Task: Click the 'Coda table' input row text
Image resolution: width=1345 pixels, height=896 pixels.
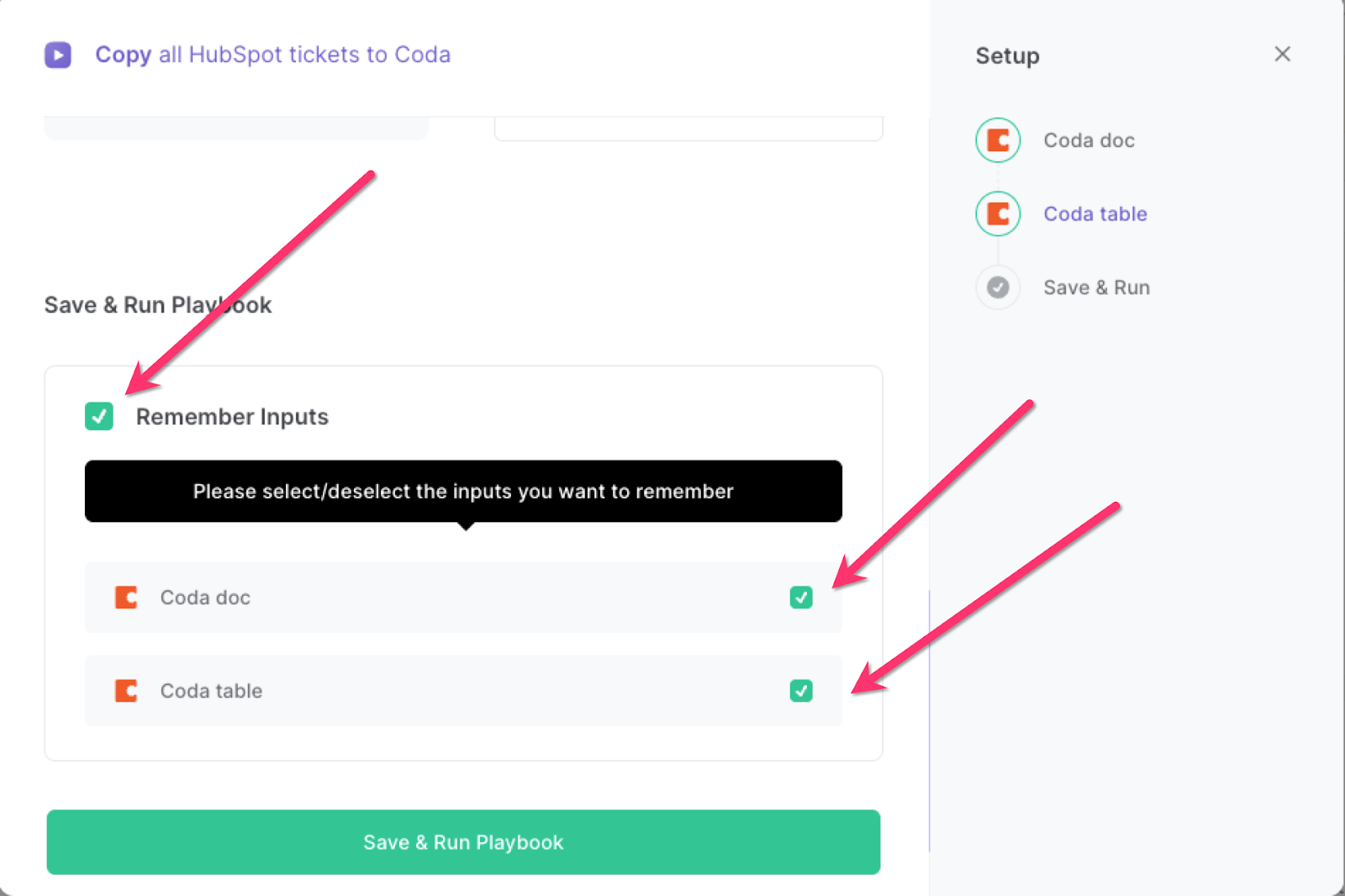Action: 211,691
